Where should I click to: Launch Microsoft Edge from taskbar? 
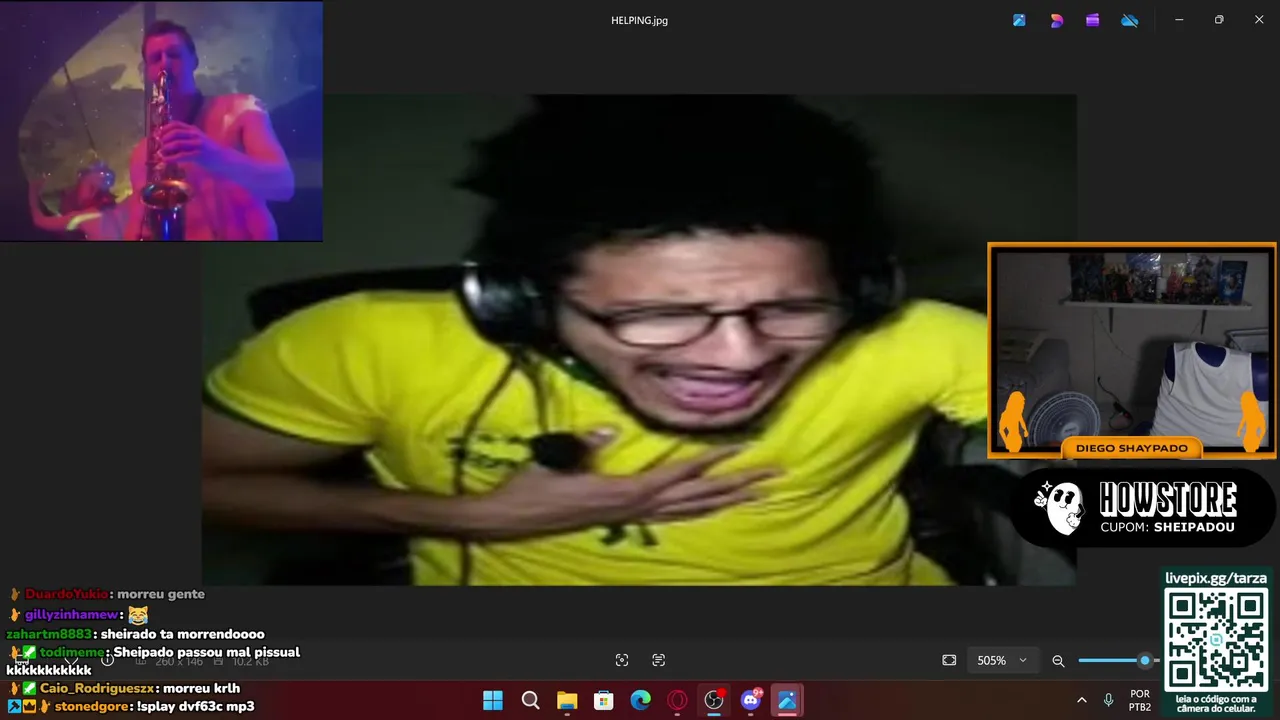click(640, 700)
